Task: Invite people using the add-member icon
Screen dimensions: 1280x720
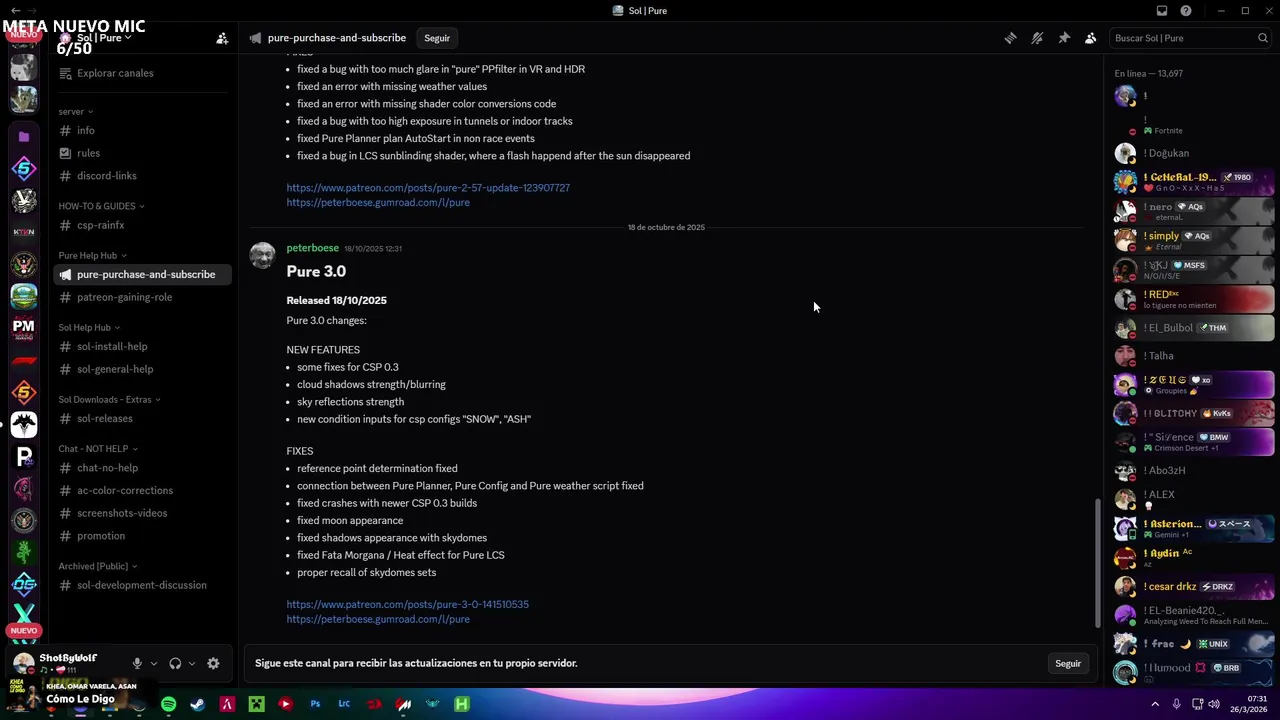Action: pyautogui.click(x=222, y=38)
